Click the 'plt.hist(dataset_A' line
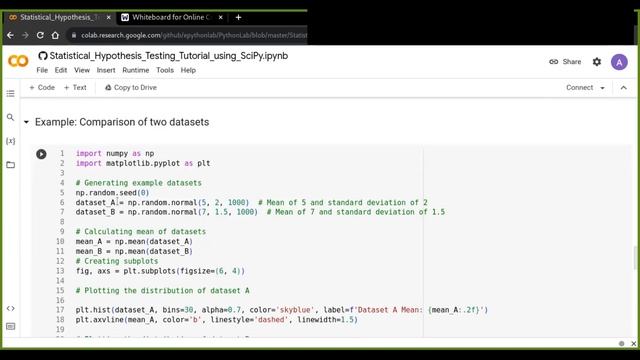The image size is (640, 360). (282, 310)
